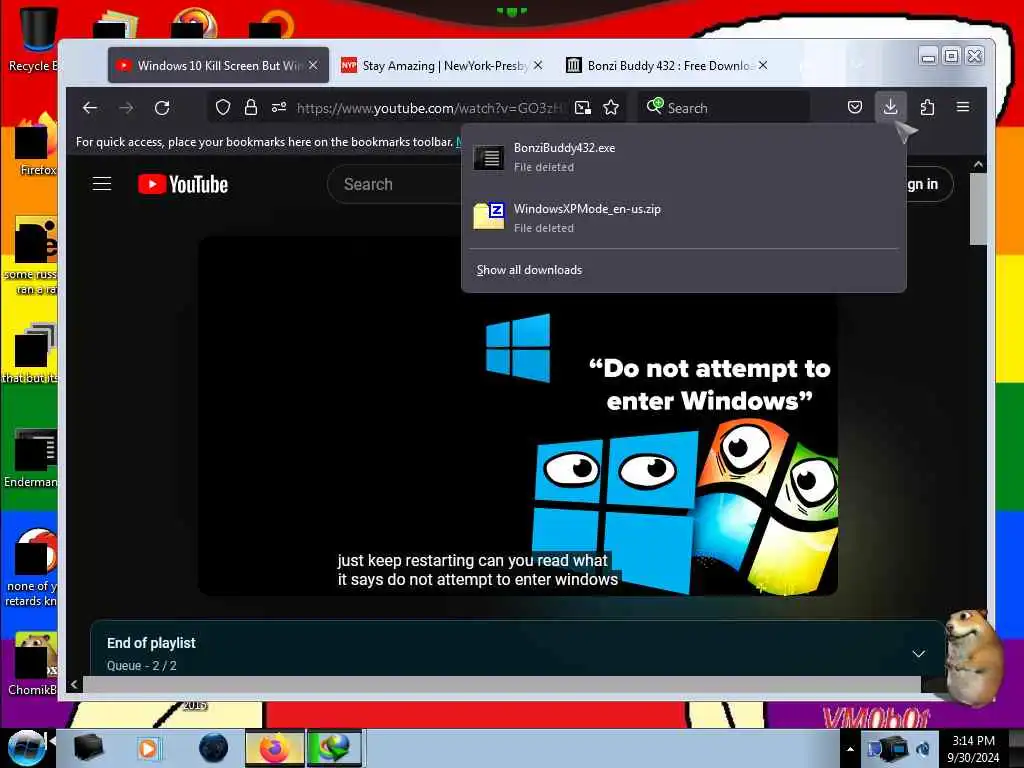The width and height of the screenshot is (1024, 768).
Task: Click the Firefox taskbar button
Action: coord(274,748)
